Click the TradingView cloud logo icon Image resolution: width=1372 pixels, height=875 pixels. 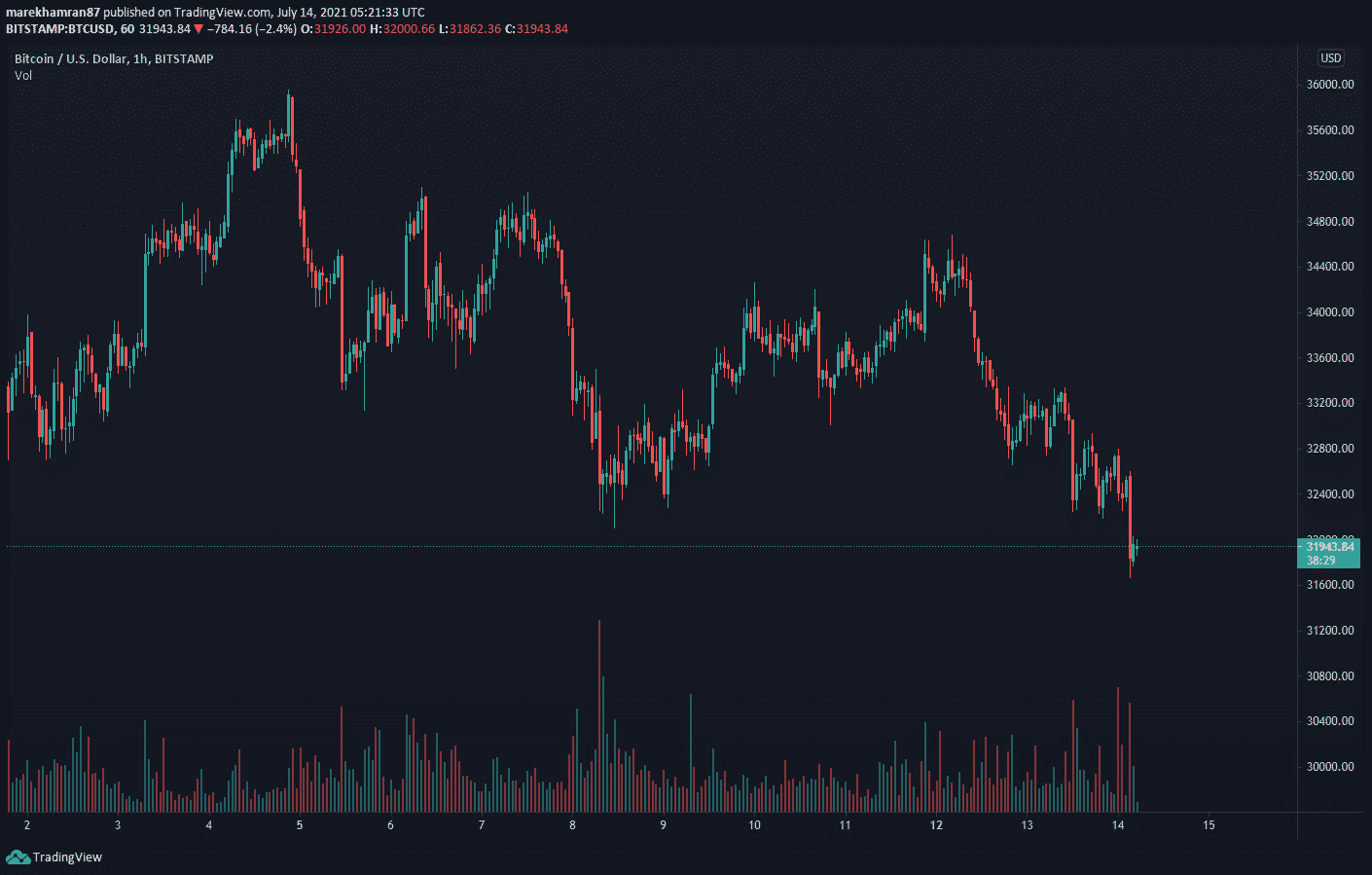[18, 857]
